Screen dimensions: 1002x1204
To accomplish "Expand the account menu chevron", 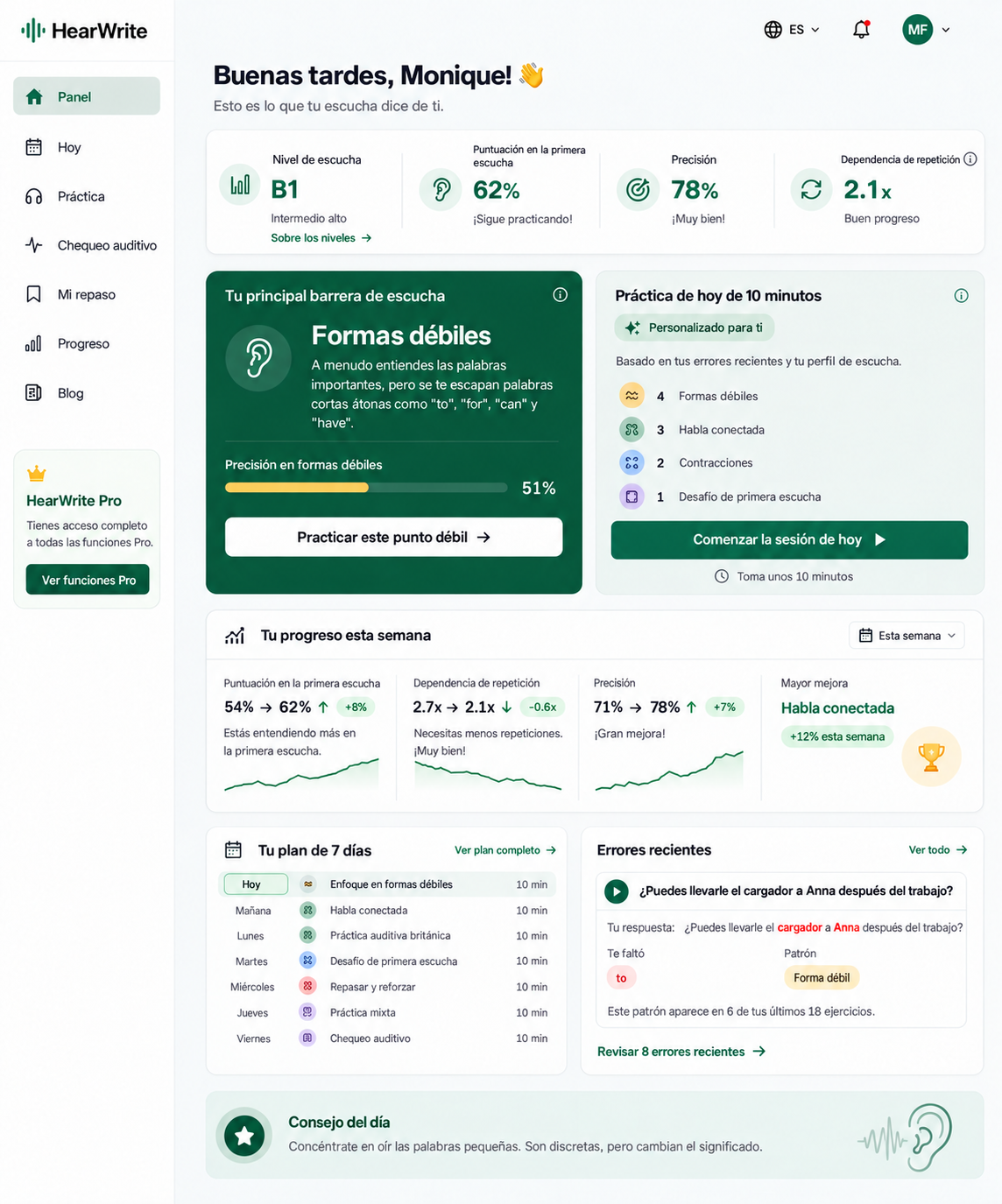I will pyautogui.click(x=946, y=30).
